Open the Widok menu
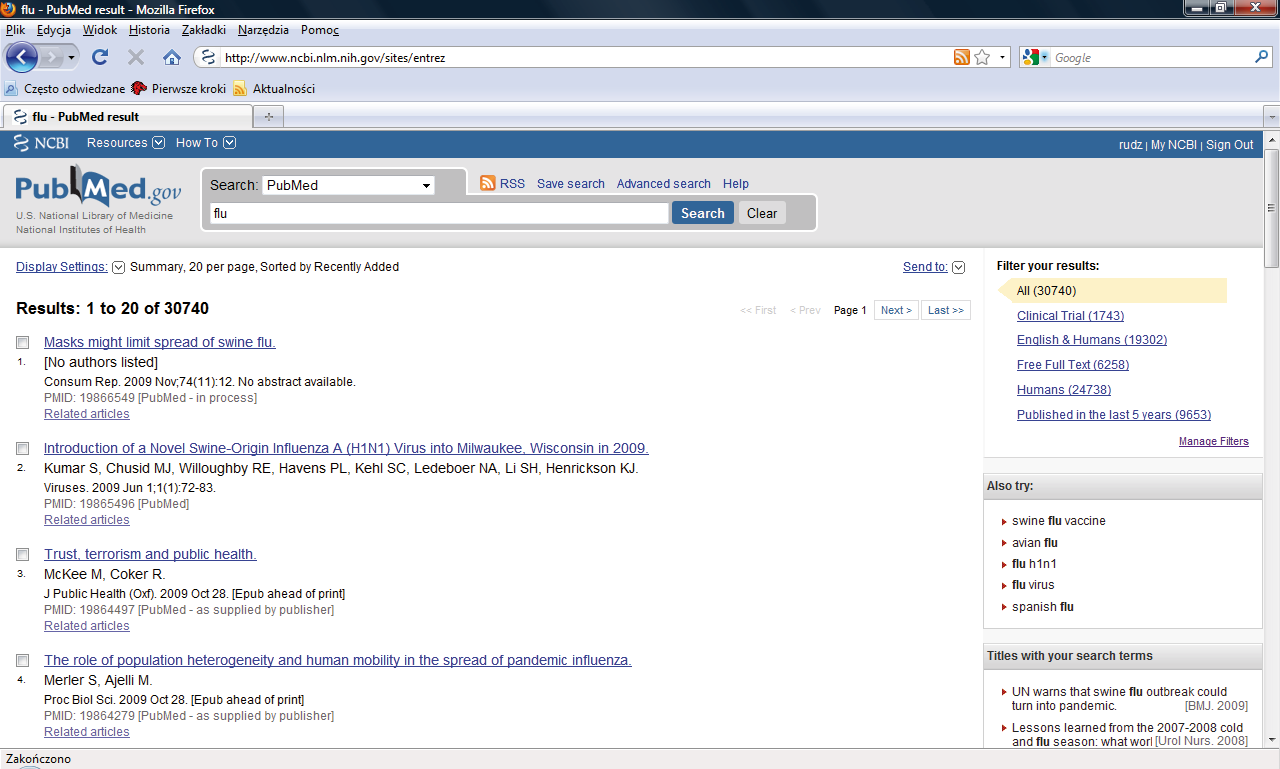This screenshot has height=769, width=1280. [x=100, y=30]
